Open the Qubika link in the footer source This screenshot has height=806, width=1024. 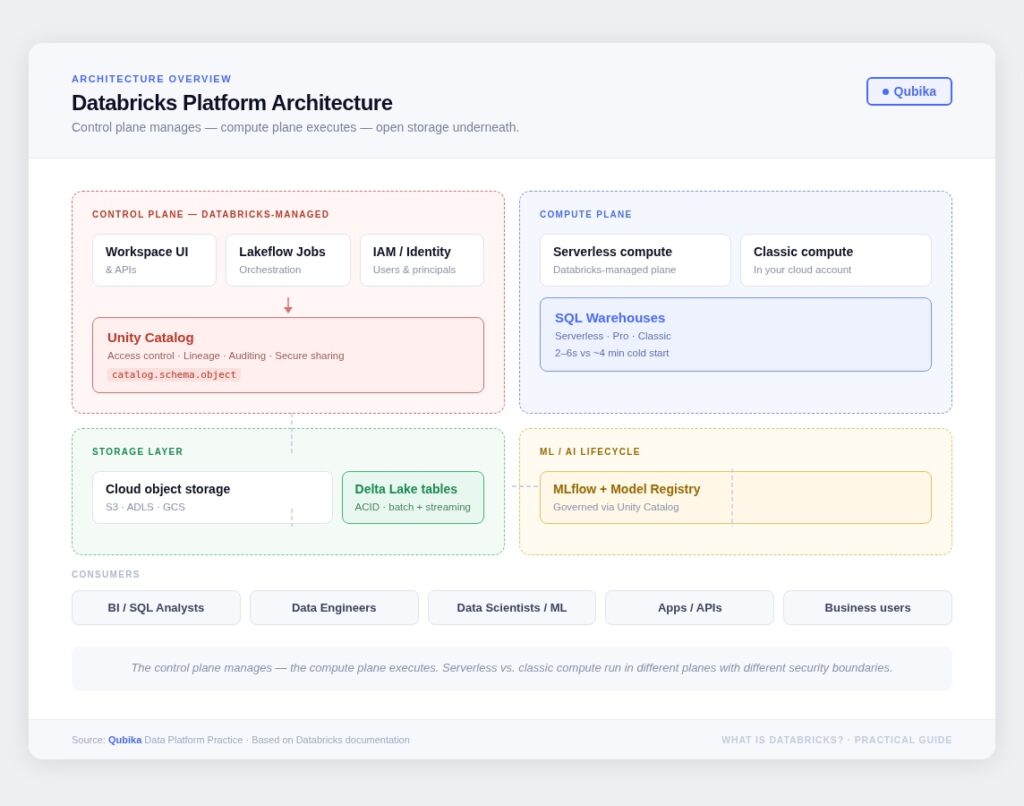(125, 740)
